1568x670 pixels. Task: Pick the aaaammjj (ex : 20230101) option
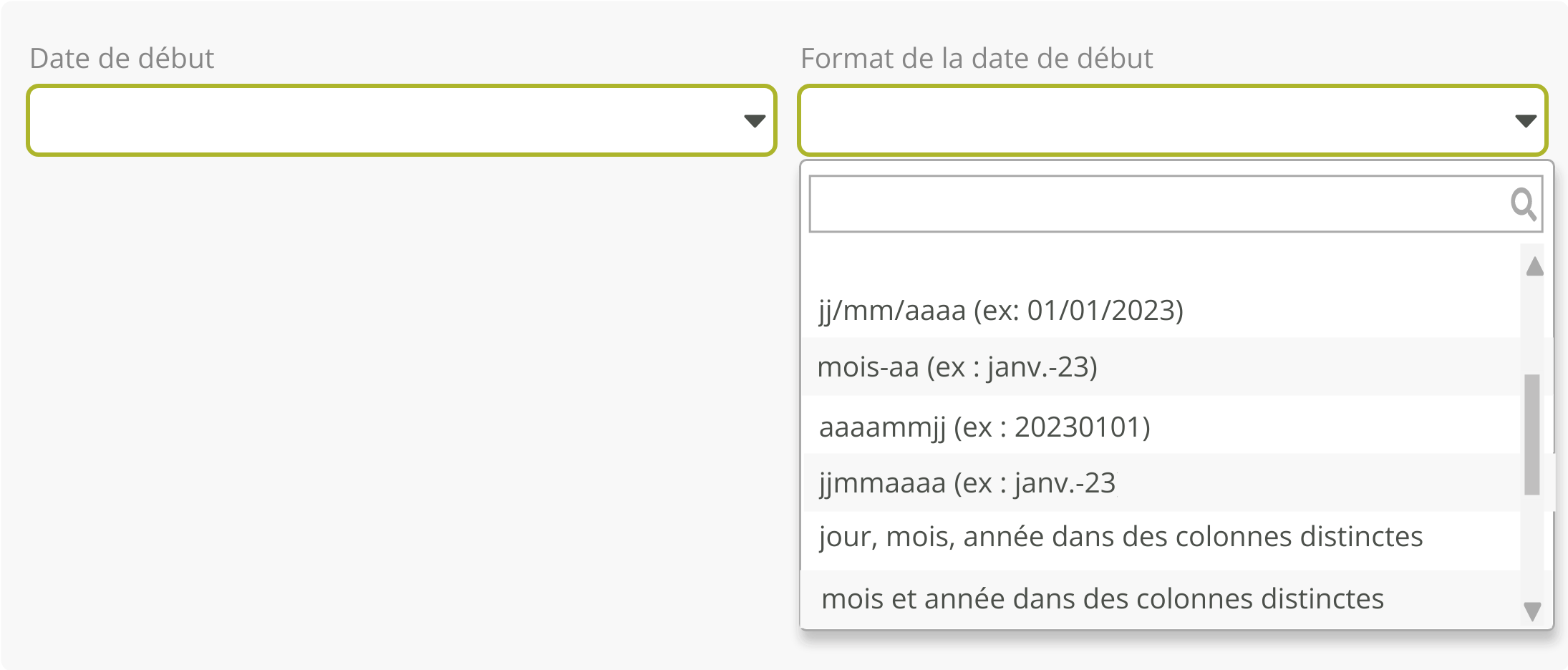click(984, 427)
